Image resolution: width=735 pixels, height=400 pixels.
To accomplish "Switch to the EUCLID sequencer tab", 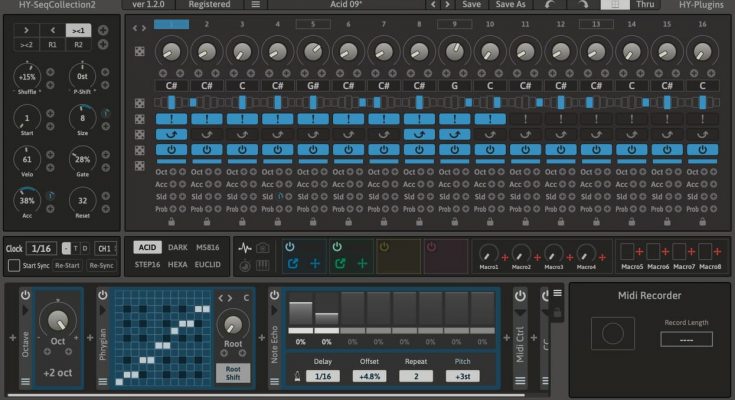I will (x=207, y=265).
